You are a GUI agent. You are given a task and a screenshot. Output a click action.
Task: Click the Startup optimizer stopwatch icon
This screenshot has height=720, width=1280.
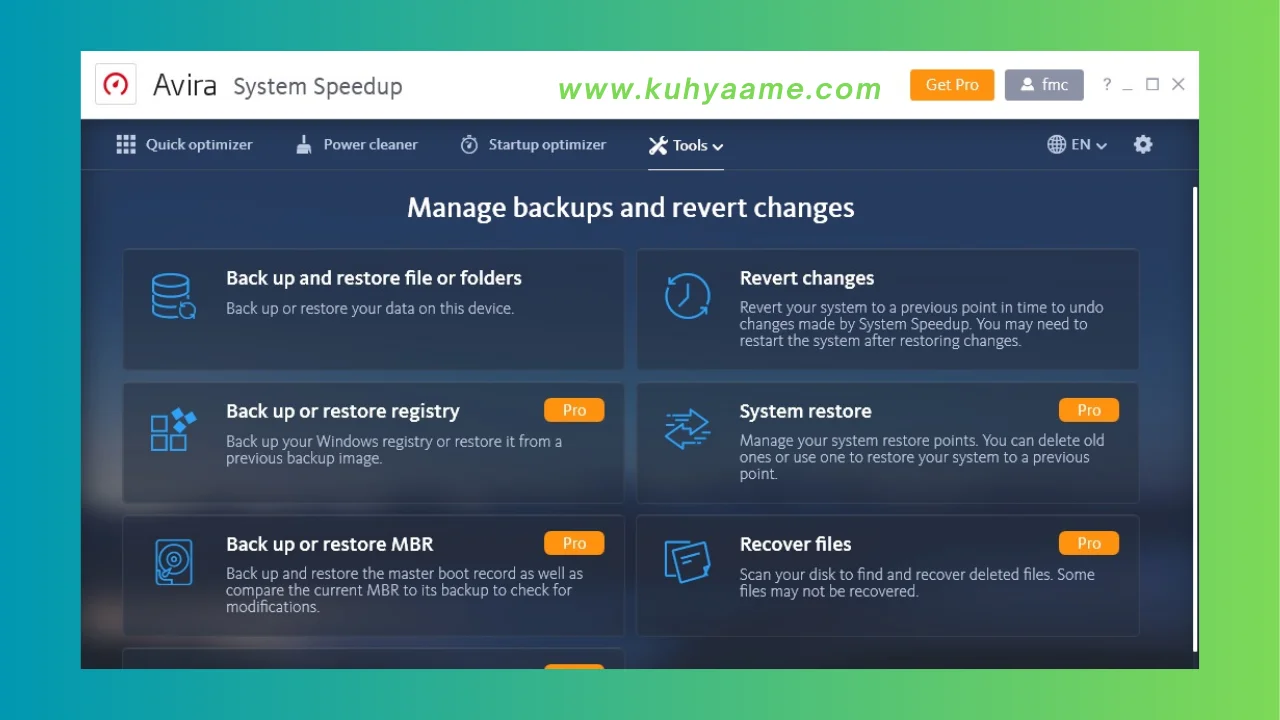[x=469, y=145]
